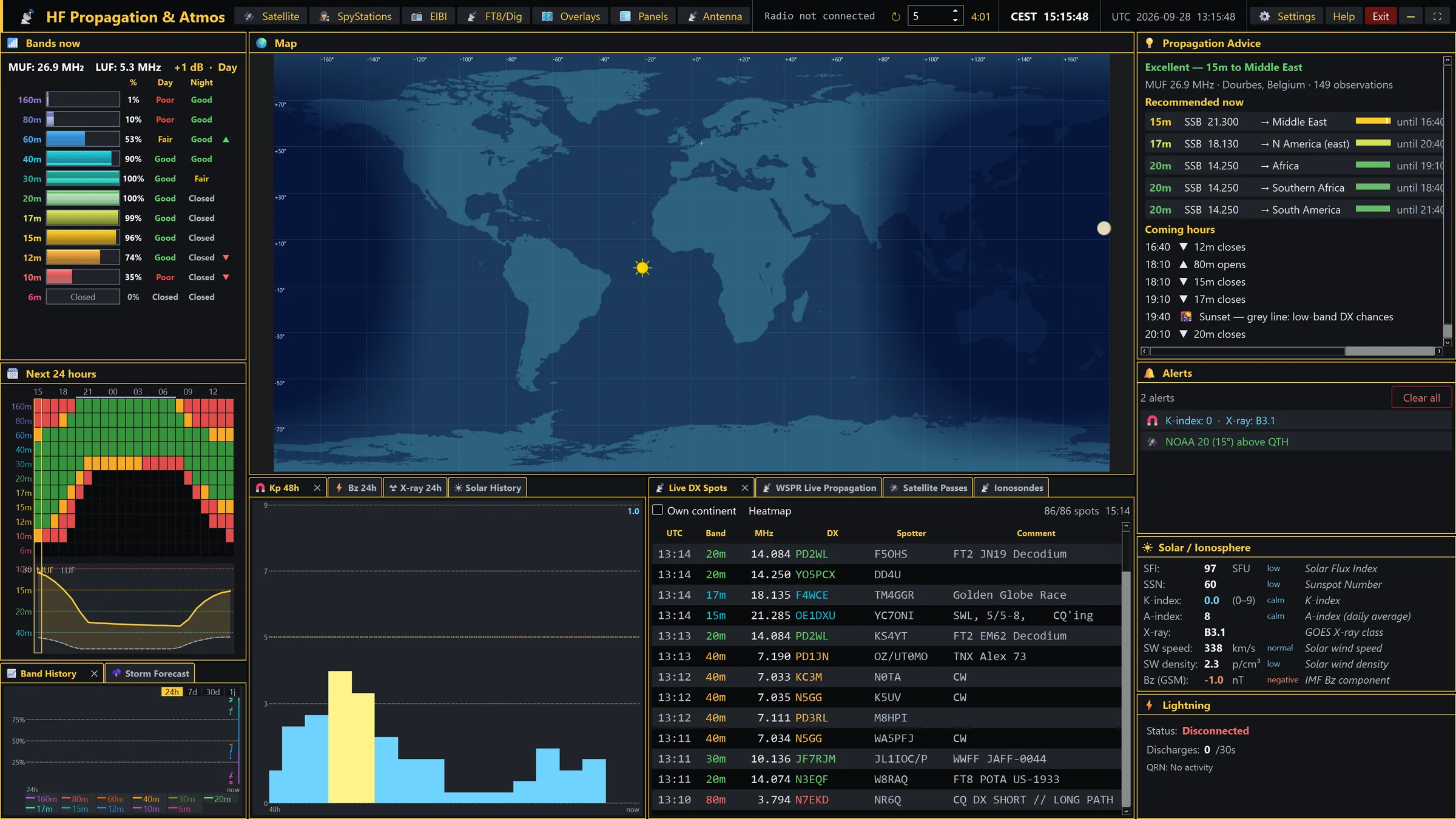Click the magnet icon in the K-index alert
1456x819 pixels.
click(x=1152, y=420)
